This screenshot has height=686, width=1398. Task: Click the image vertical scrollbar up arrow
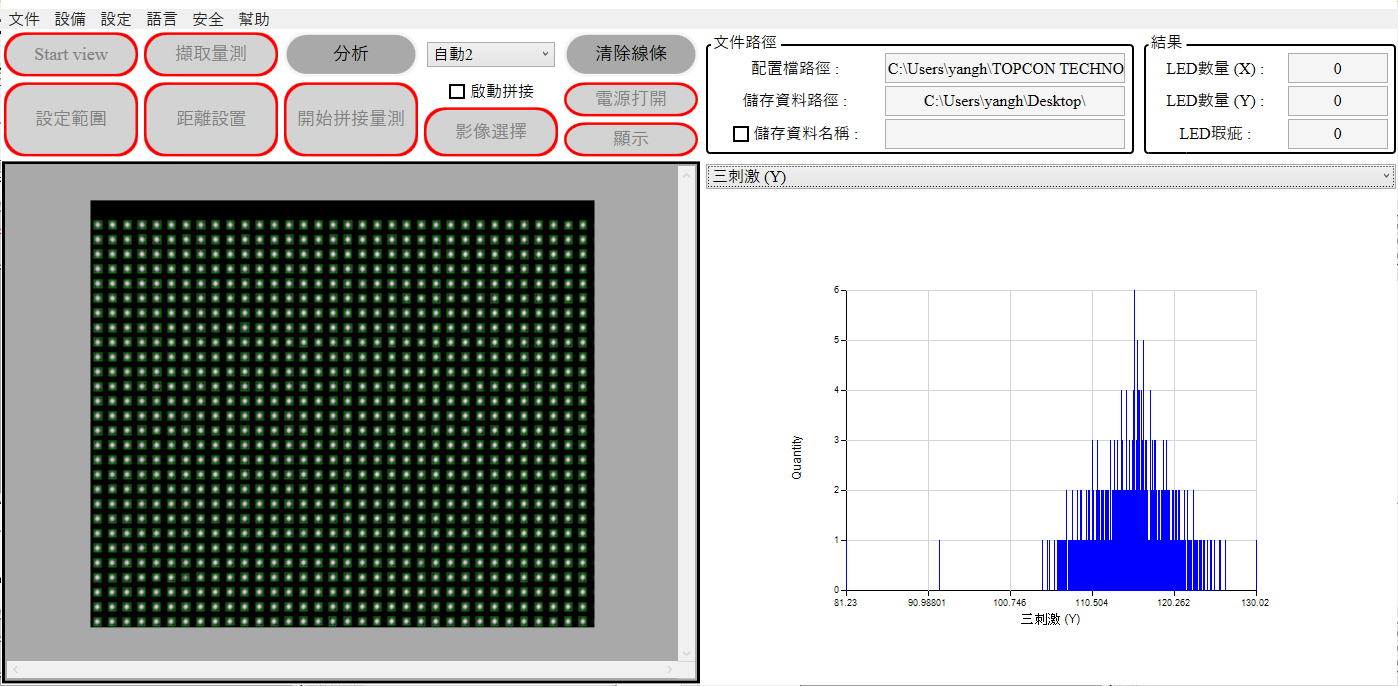point(686,174)
